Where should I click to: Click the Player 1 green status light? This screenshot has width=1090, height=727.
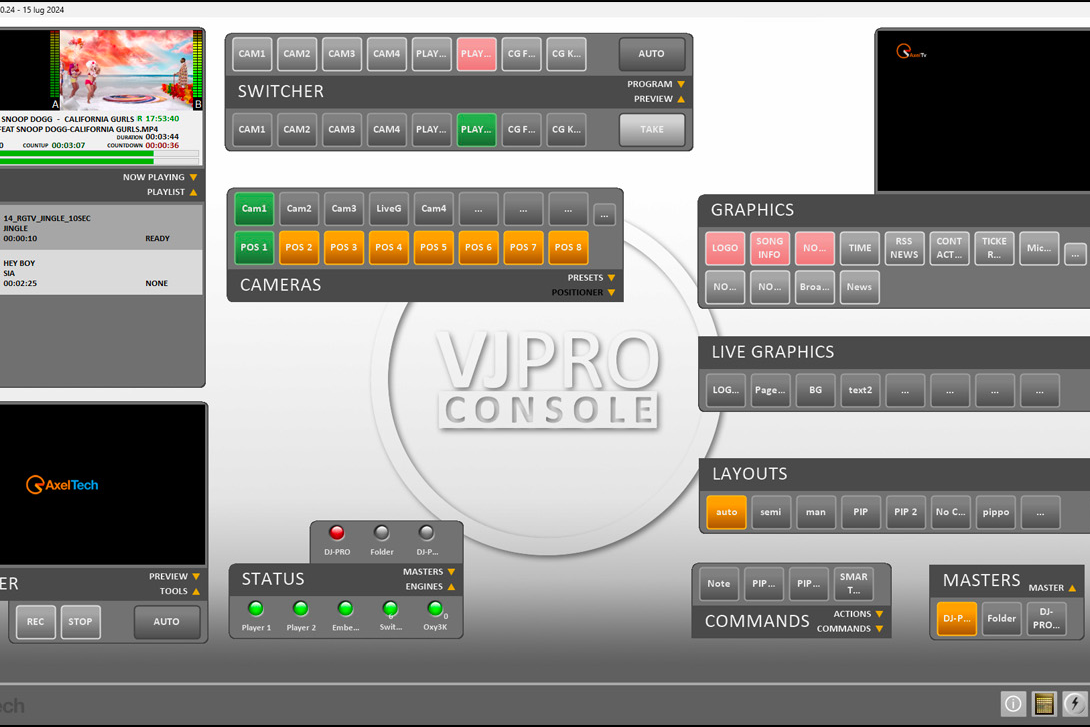256,609
